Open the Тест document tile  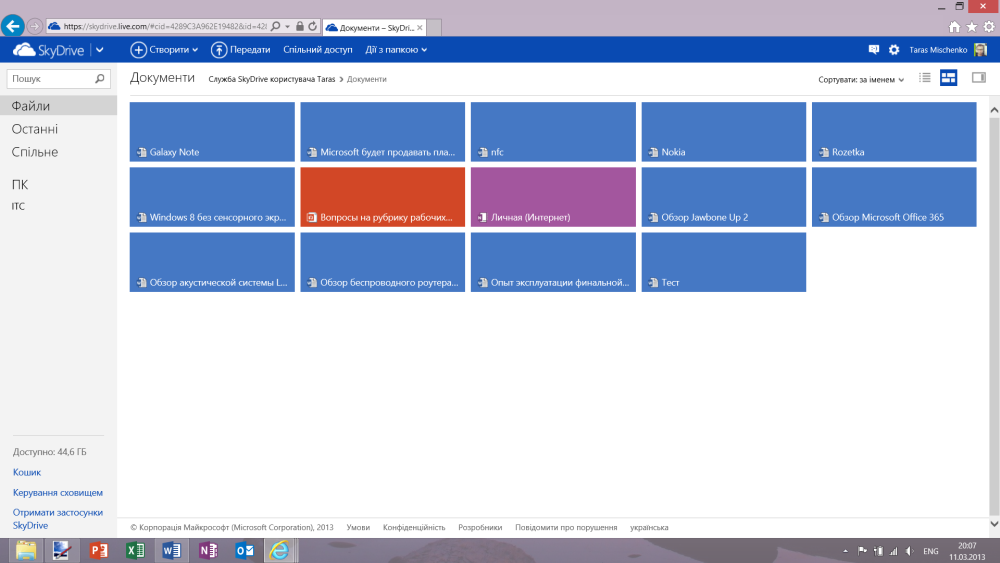click(x=724, y=262)
